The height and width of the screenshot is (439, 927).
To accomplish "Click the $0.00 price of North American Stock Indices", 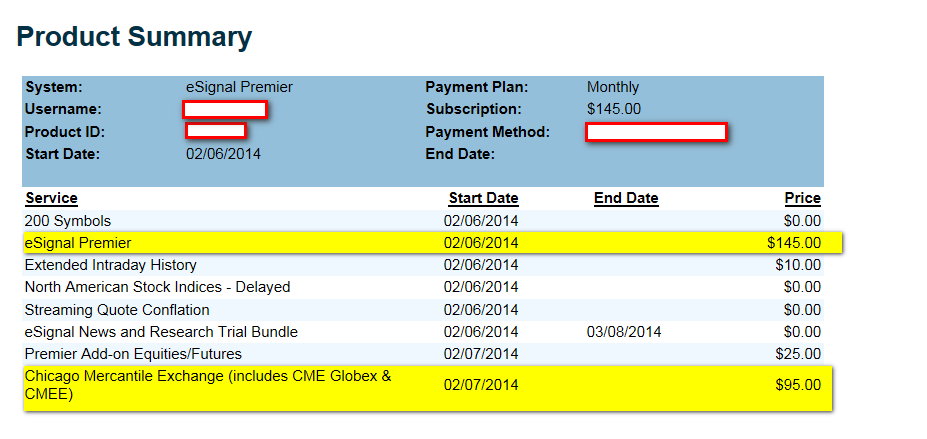I will pos(802,287).
